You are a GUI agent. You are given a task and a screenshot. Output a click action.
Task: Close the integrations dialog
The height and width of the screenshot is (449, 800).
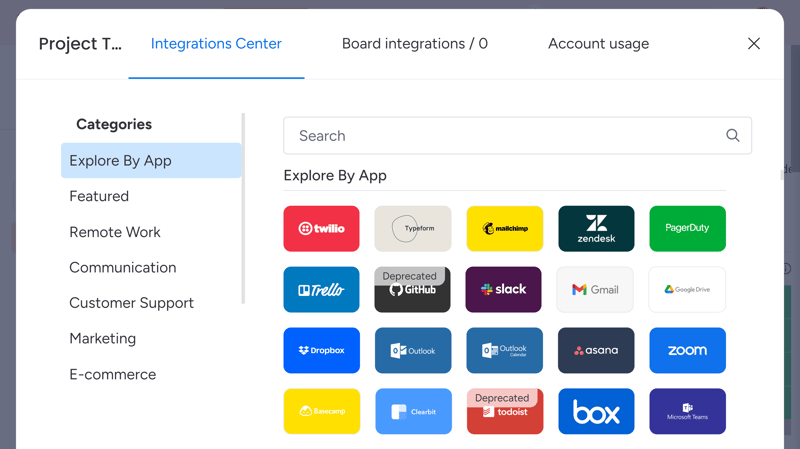coord(754,43)
